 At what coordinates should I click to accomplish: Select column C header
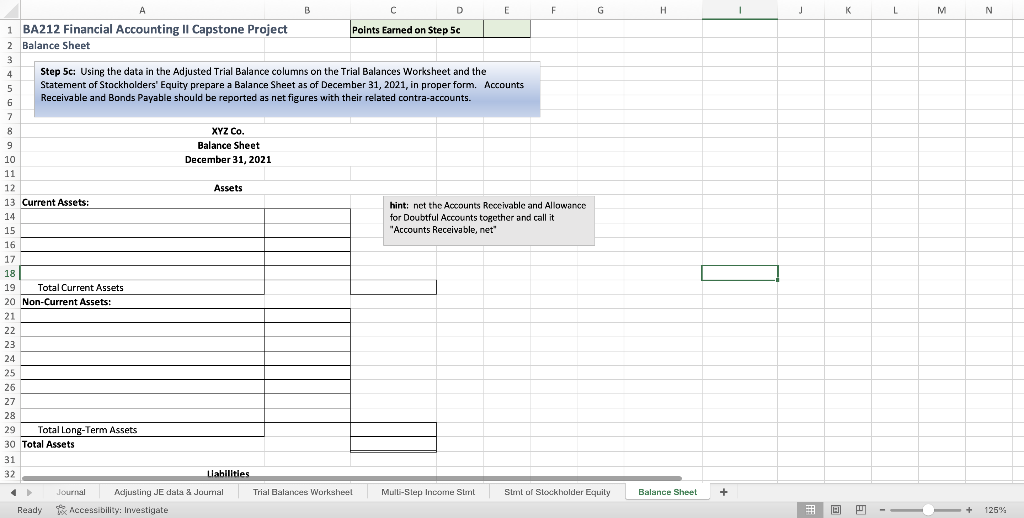tap(393, 10)
